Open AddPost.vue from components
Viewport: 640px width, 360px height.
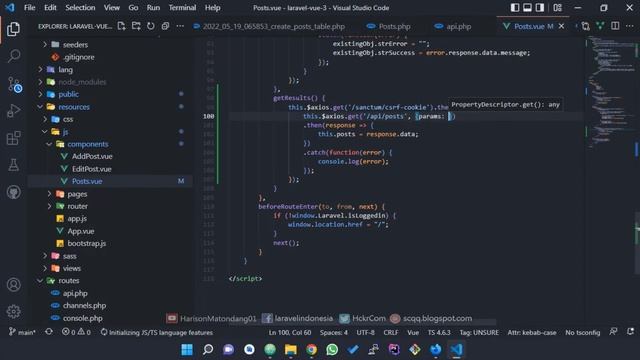(x=92, y=156)
